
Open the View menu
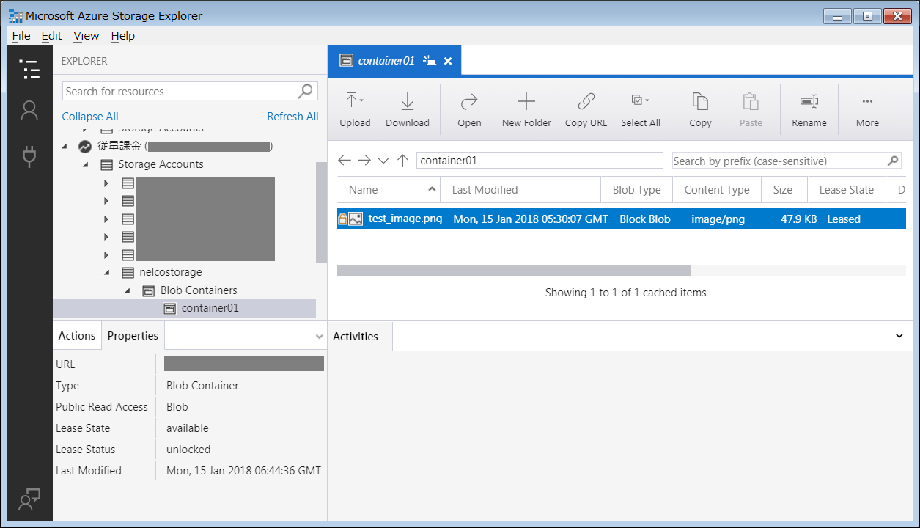click(86, 36)
